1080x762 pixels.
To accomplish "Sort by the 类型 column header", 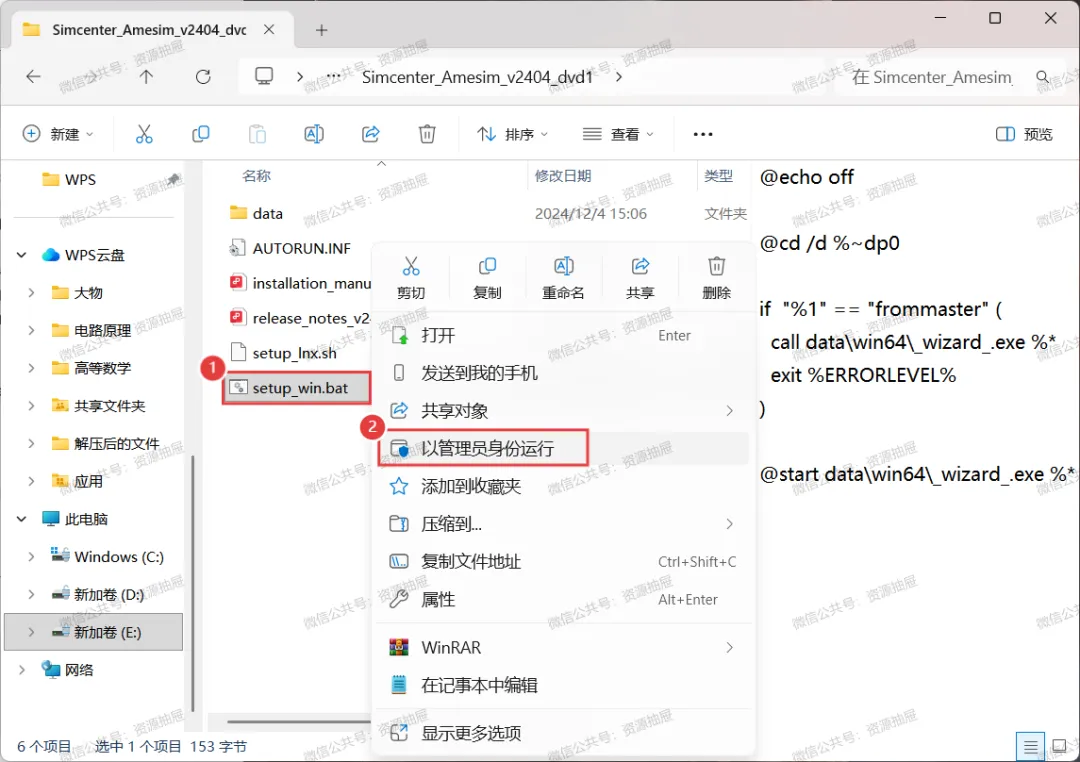I will (718, 176).
